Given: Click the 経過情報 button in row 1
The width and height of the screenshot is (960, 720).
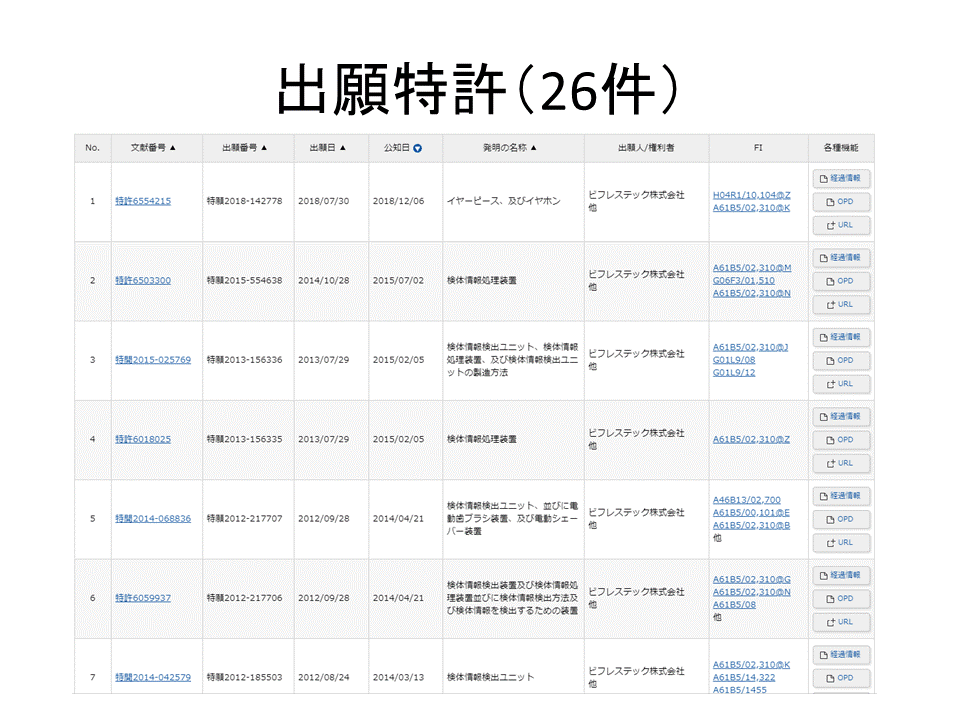Looking at the screenshot, I should tap(840, 178).
